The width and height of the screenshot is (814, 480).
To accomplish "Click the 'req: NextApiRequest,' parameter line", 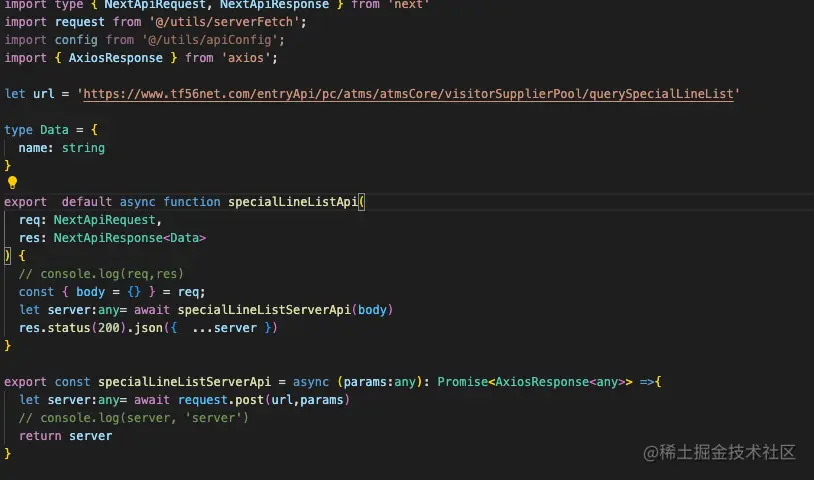I will (90, 220).
